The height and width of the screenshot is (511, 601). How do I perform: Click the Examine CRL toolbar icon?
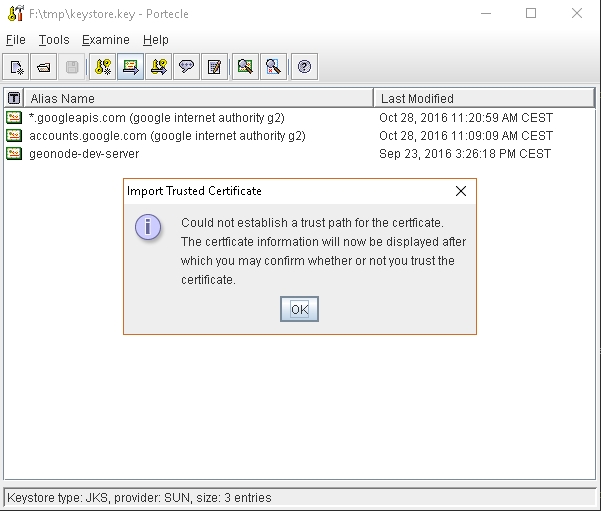tap(272, 67)
